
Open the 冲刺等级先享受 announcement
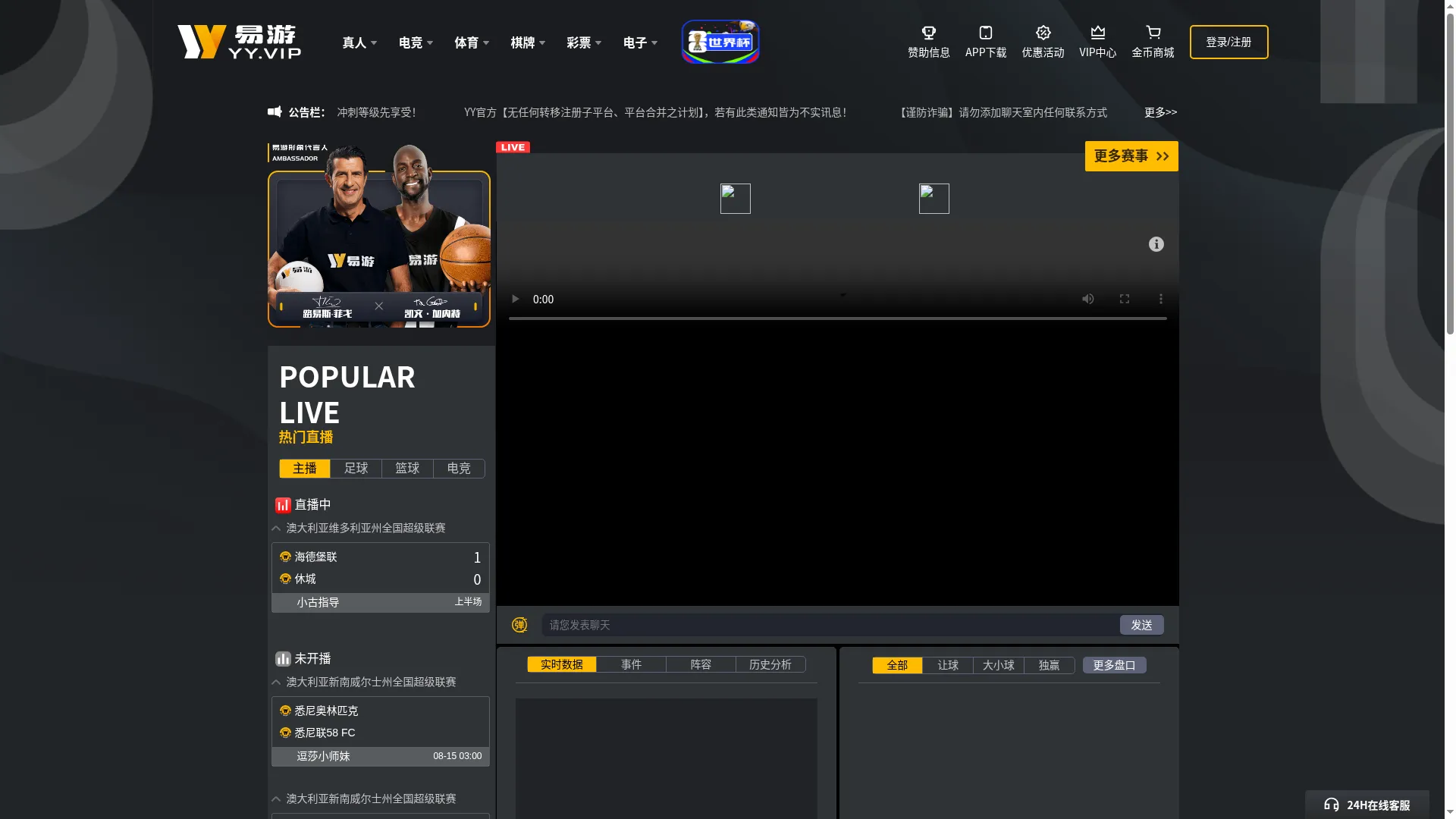coord(376,112)
